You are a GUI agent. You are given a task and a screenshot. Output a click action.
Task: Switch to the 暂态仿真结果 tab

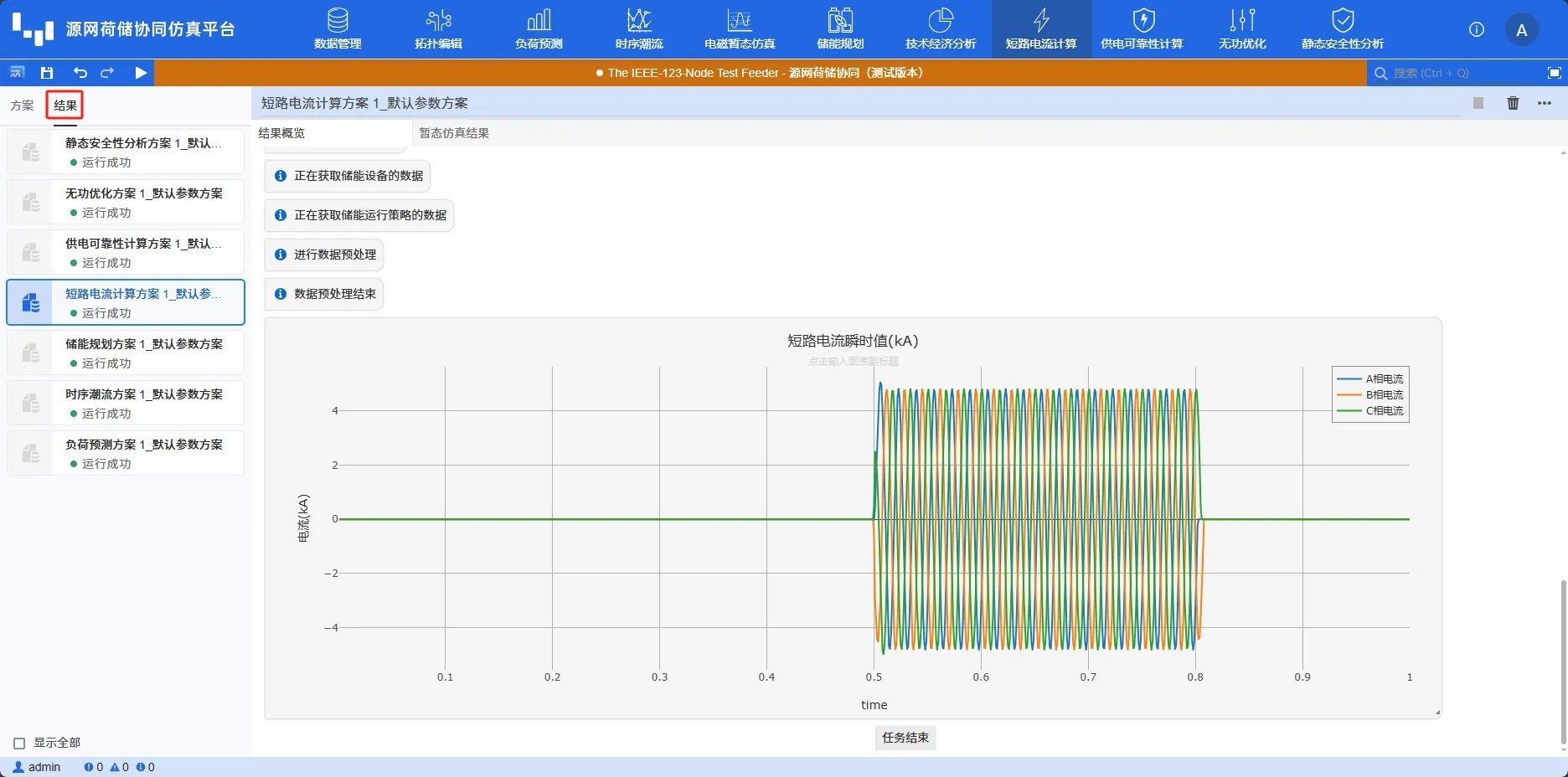point(454,133)
